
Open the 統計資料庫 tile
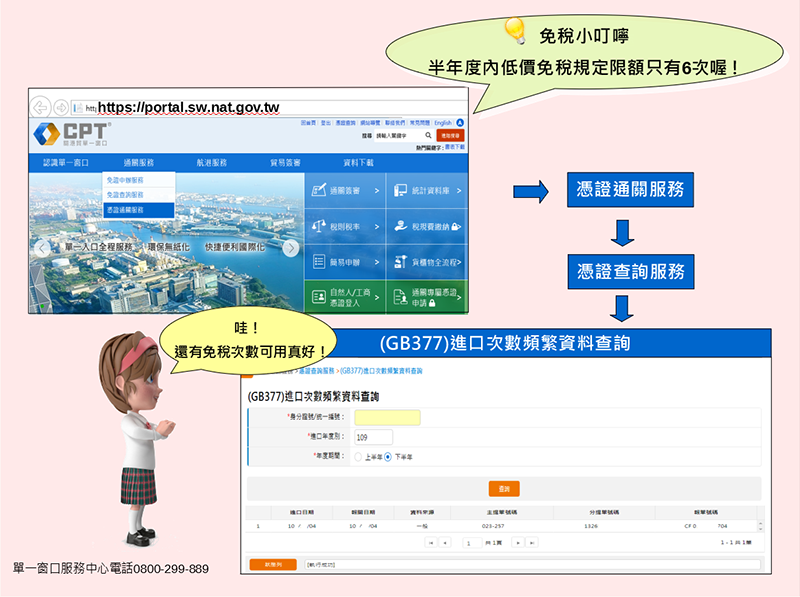(x=426, y=189)
